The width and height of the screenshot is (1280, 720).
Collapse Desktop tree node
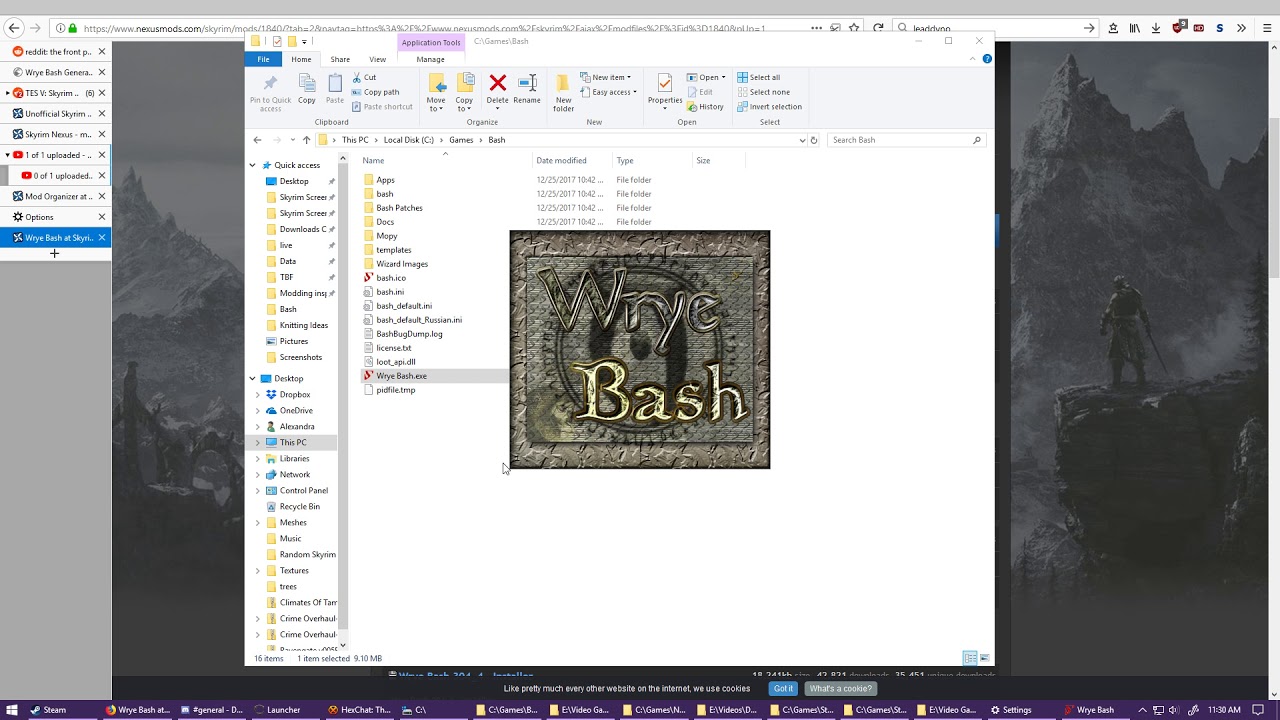click(253, 378)
